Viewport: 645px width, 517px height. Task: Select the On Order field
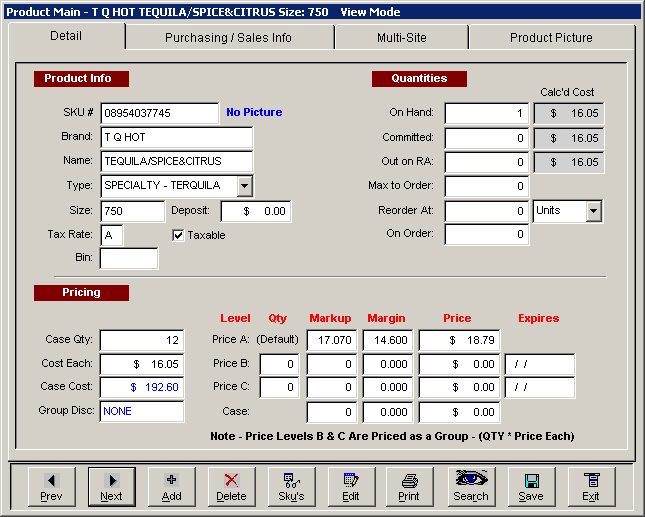[x=487, y=234]
